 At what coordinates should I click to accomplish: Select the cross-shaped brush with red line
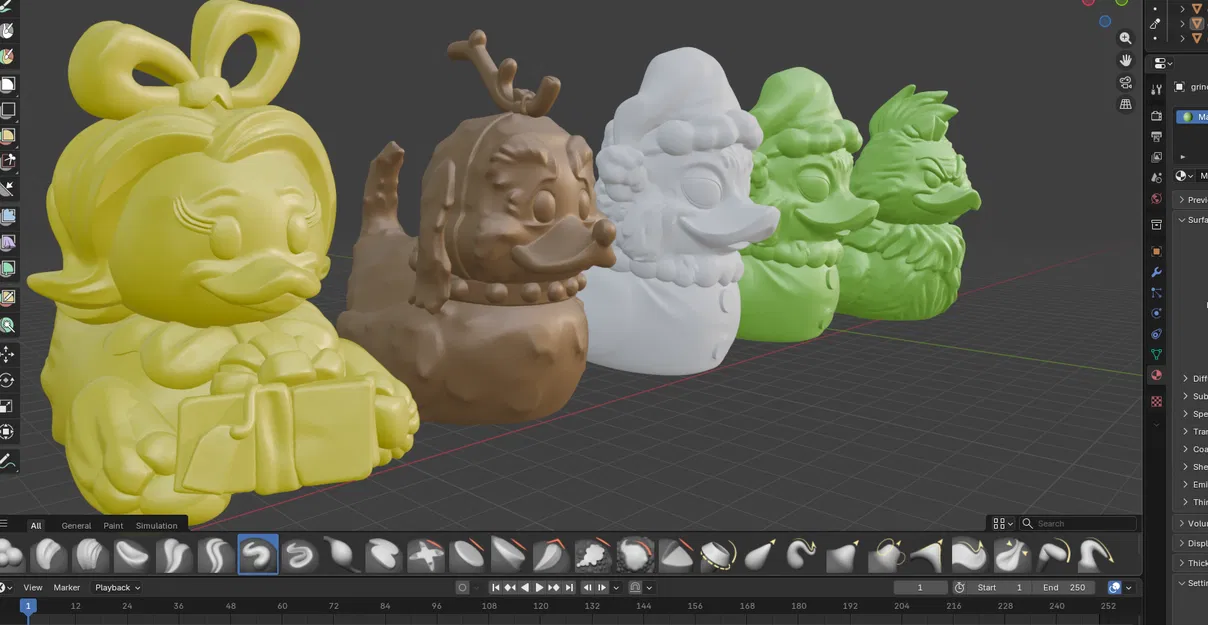426,554
